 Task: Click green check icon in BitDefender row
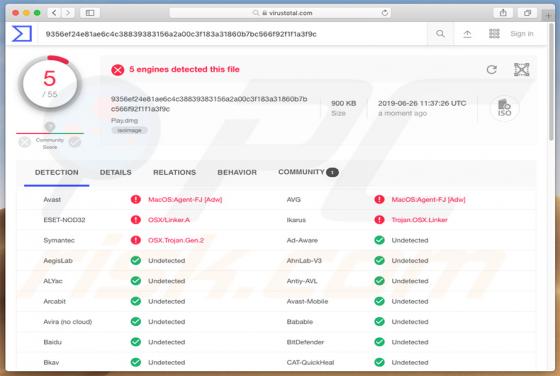point(379,342)
